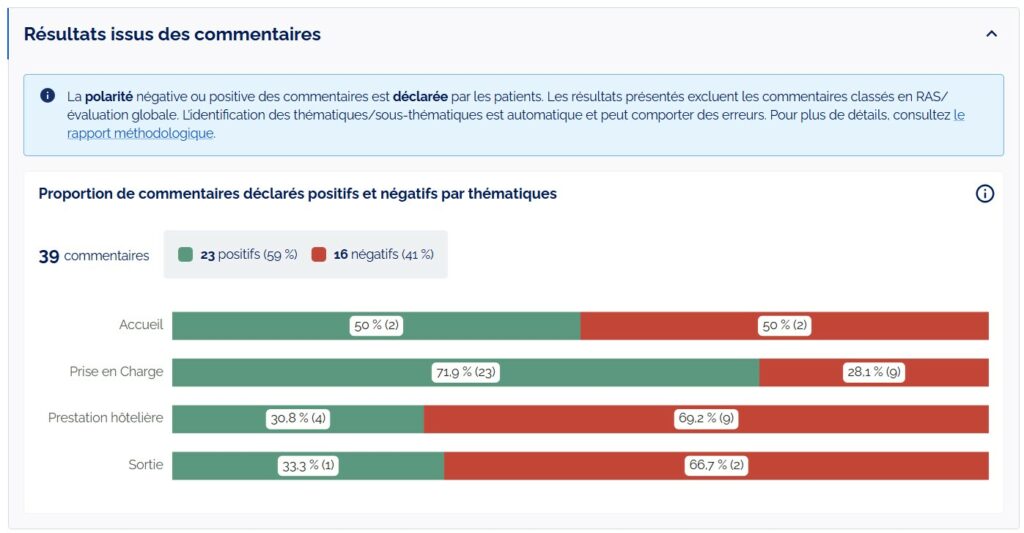Click the blue banner information icon
This screenshot has height=533, width=1024.
(47, 96)
